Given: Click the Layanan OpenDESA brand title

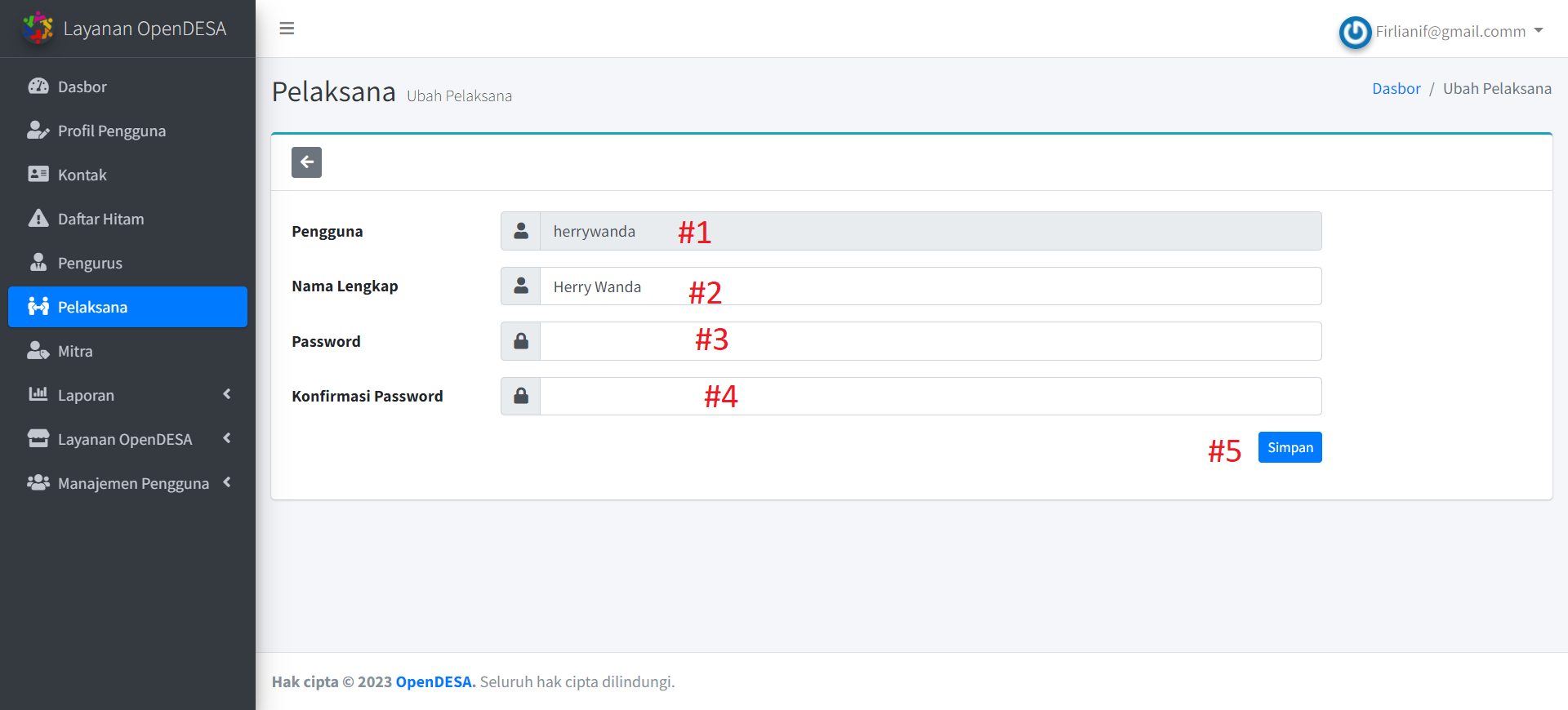Looking at the screenshot, I should [145, 29].
